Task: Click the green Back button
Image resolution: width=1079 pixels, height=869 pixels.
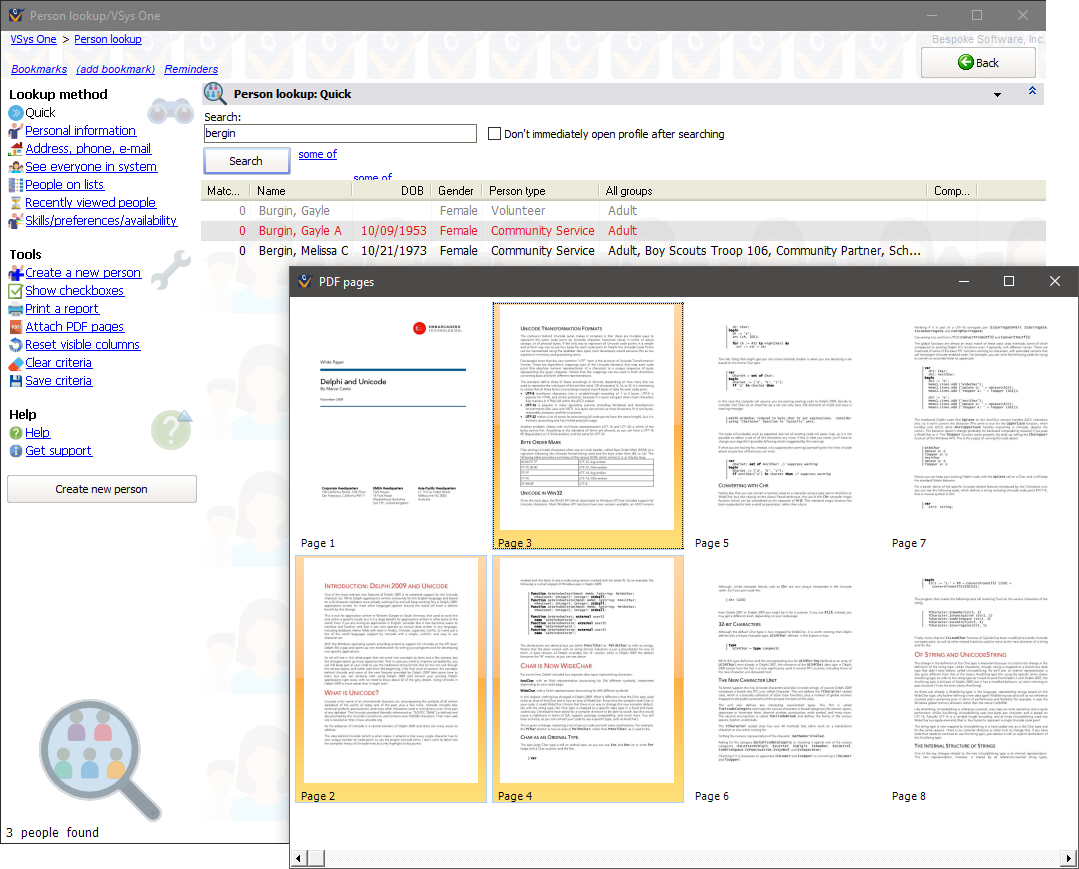Action: [x=977, y=62]
